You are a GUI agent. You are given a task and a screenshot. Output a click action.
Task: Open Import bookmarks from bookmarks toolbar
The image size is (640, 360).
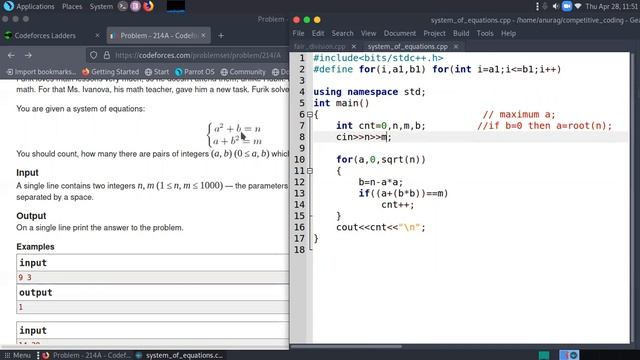pyautogui.click(x=41, y=72)
